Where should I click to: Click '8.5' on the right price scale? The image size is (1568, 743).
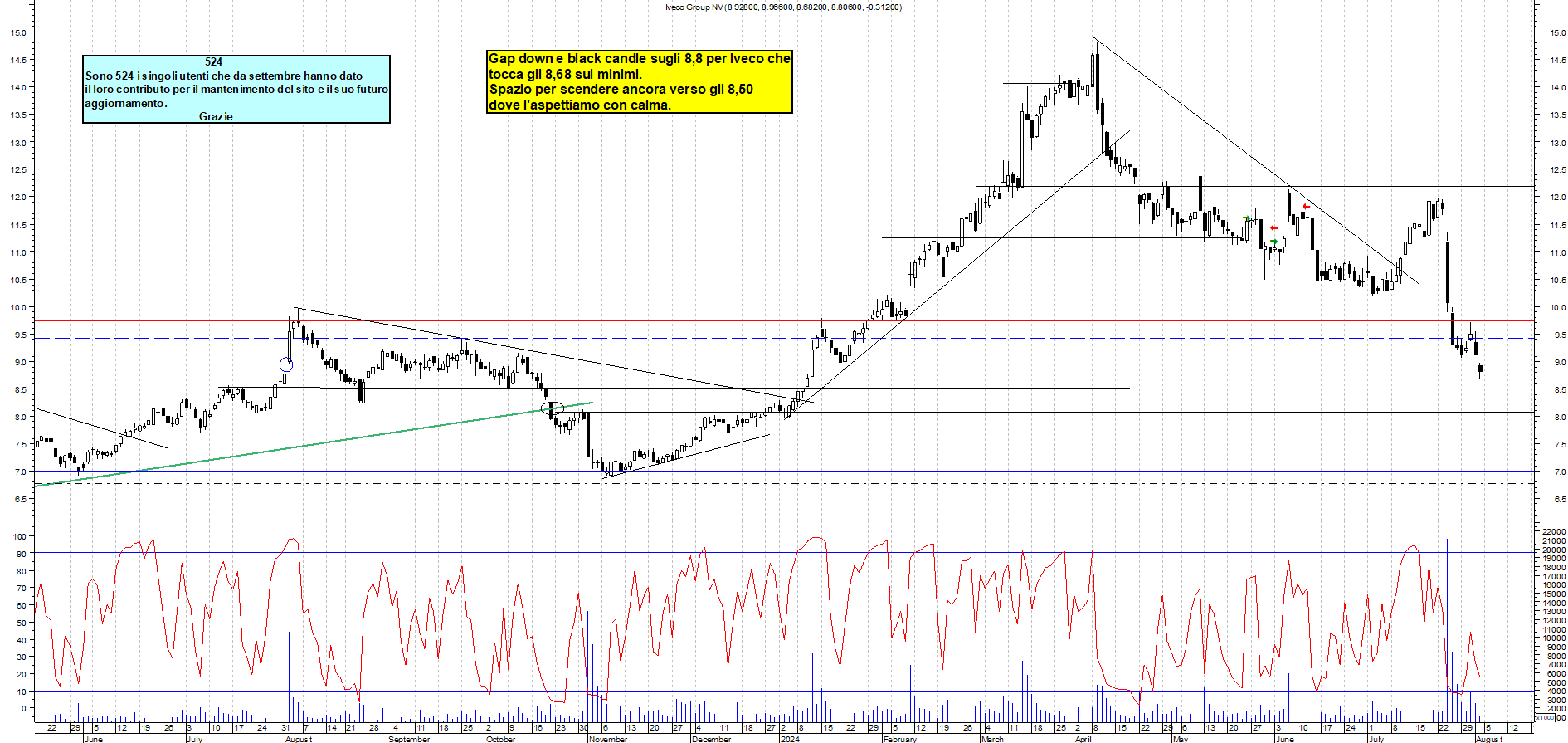1560,390
